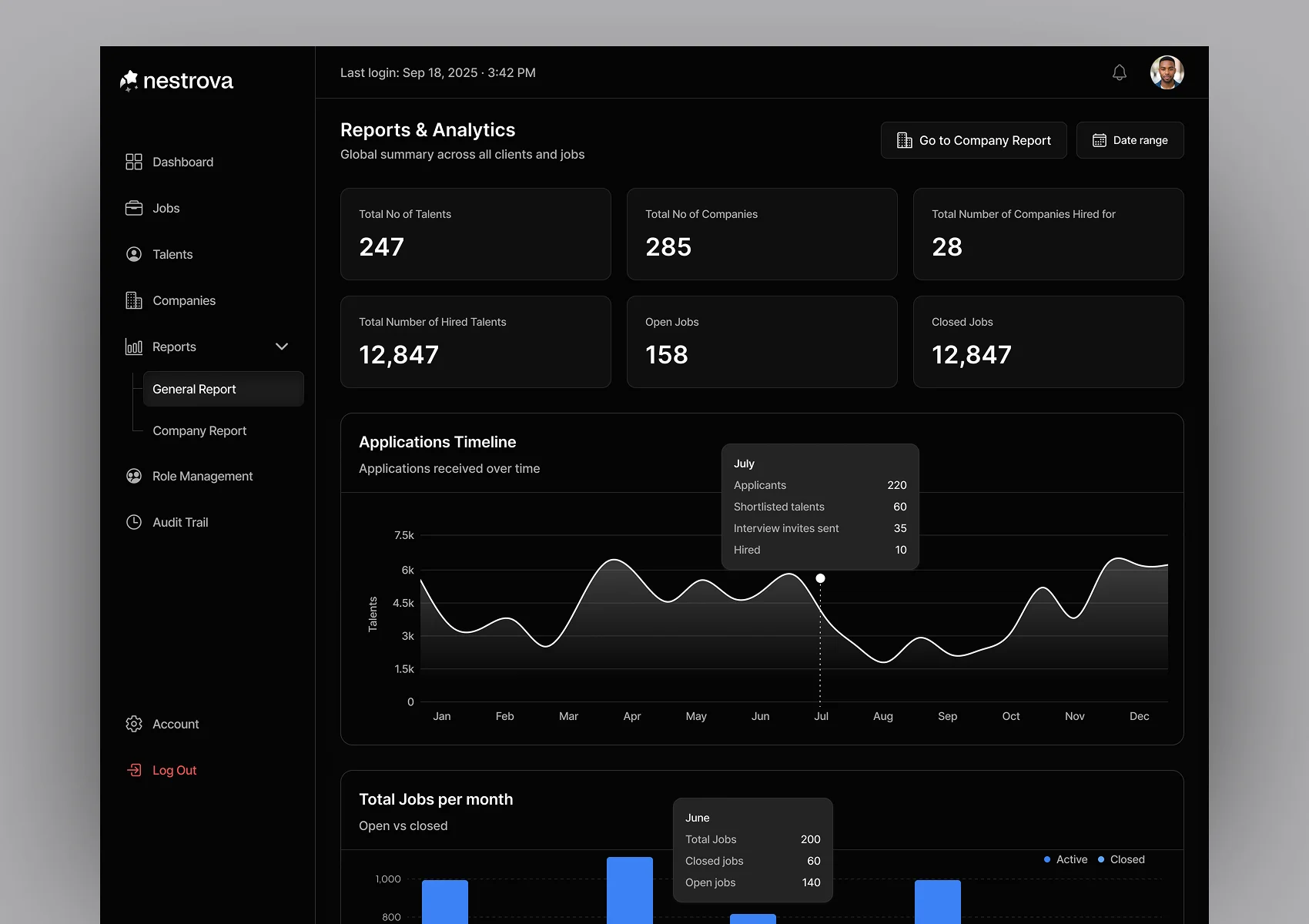Click the Active legend dot
1309x924 pixels.
pyautogui.click(x=1047, y=859)
